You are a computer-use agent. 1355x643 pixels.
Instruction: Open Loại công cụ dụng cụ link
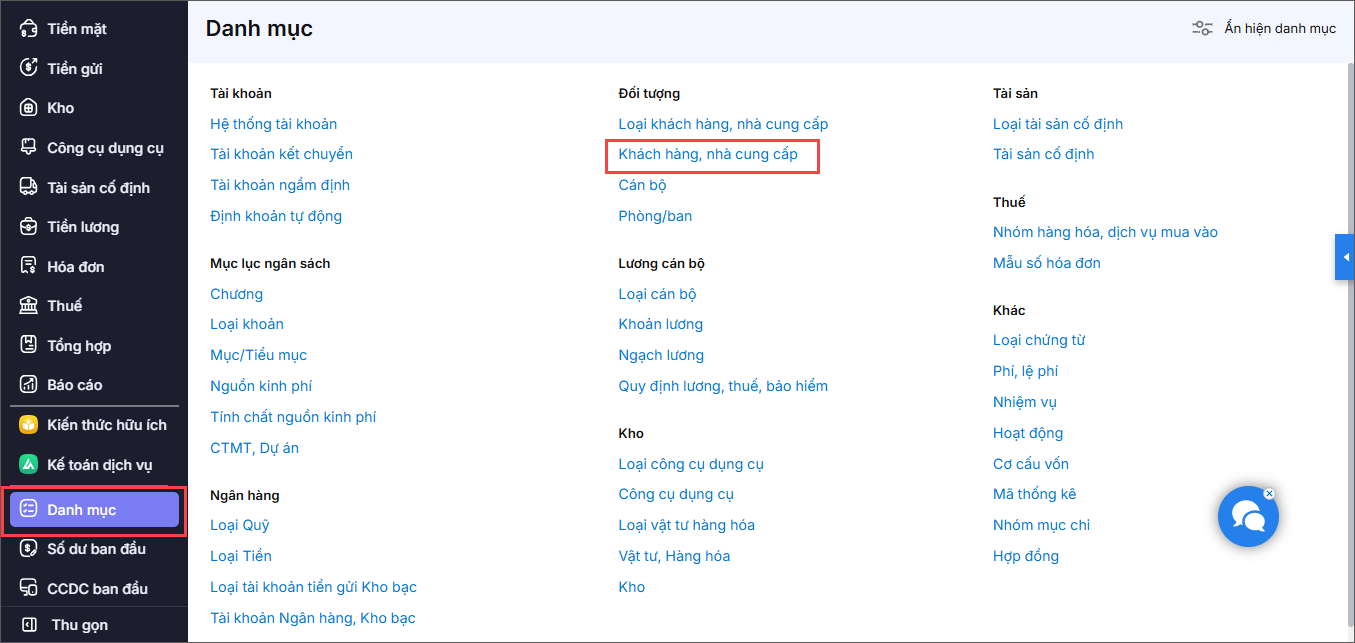click(x=691, y=464)
